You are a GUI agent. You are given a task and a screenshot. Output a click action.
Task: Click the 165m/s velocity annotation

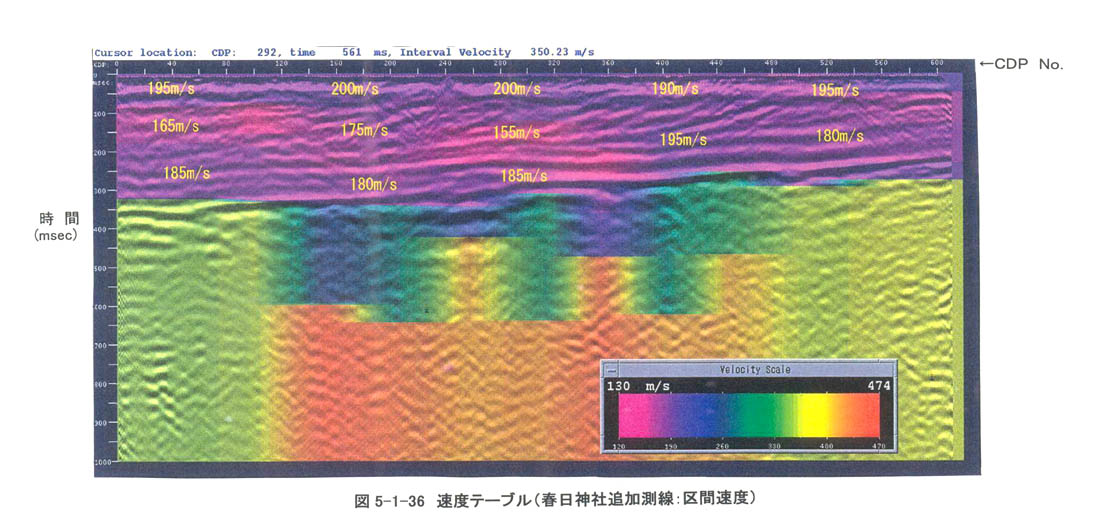175,127
